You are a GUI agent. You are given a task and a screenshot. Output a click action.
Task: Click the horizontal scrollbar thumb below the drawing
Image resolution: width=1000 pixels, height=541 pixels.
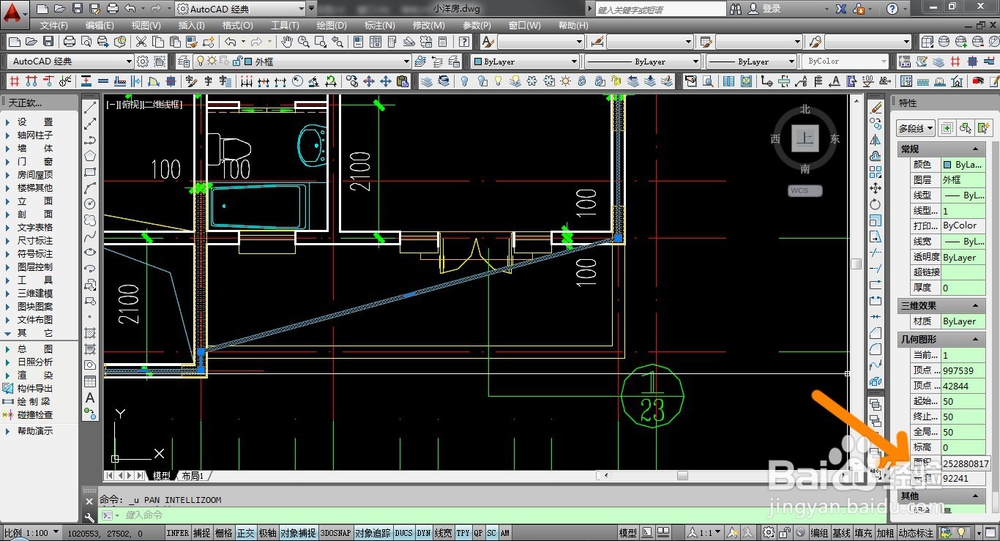[x=682, y=476]
